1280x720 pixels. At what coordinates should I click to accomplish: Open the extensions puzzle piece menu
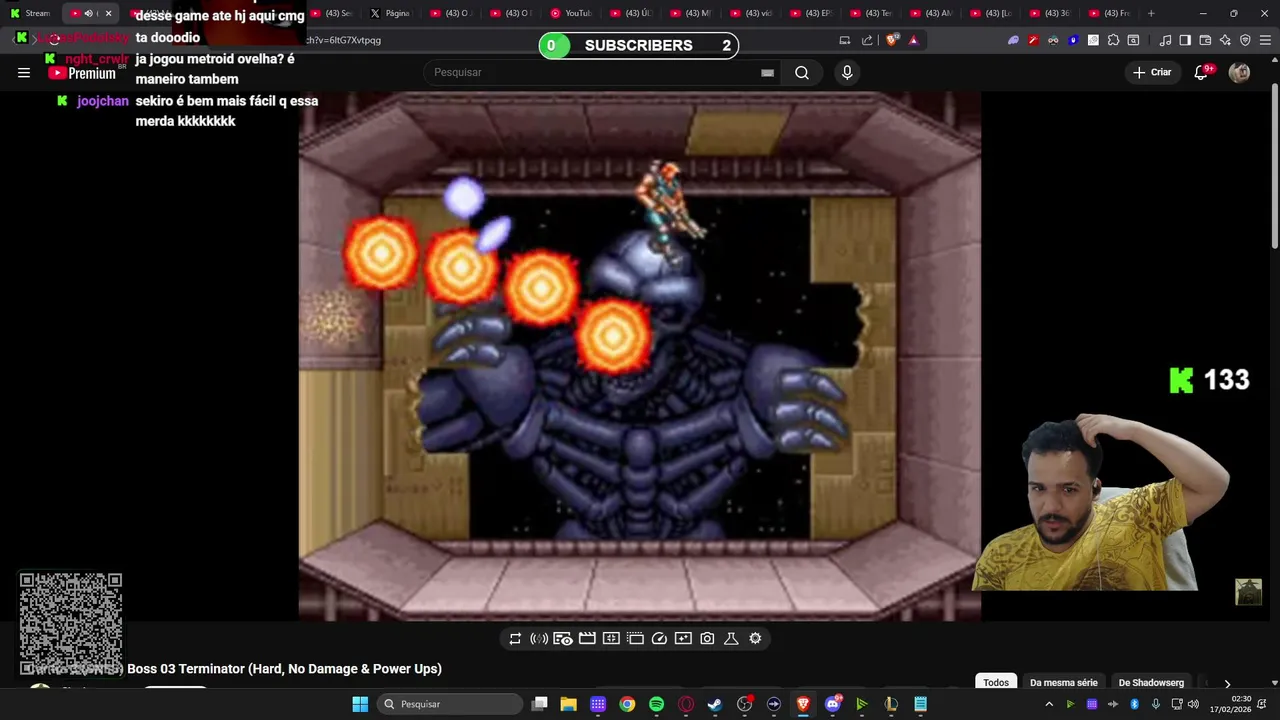pyautogui.click(x=1113, y=40)
